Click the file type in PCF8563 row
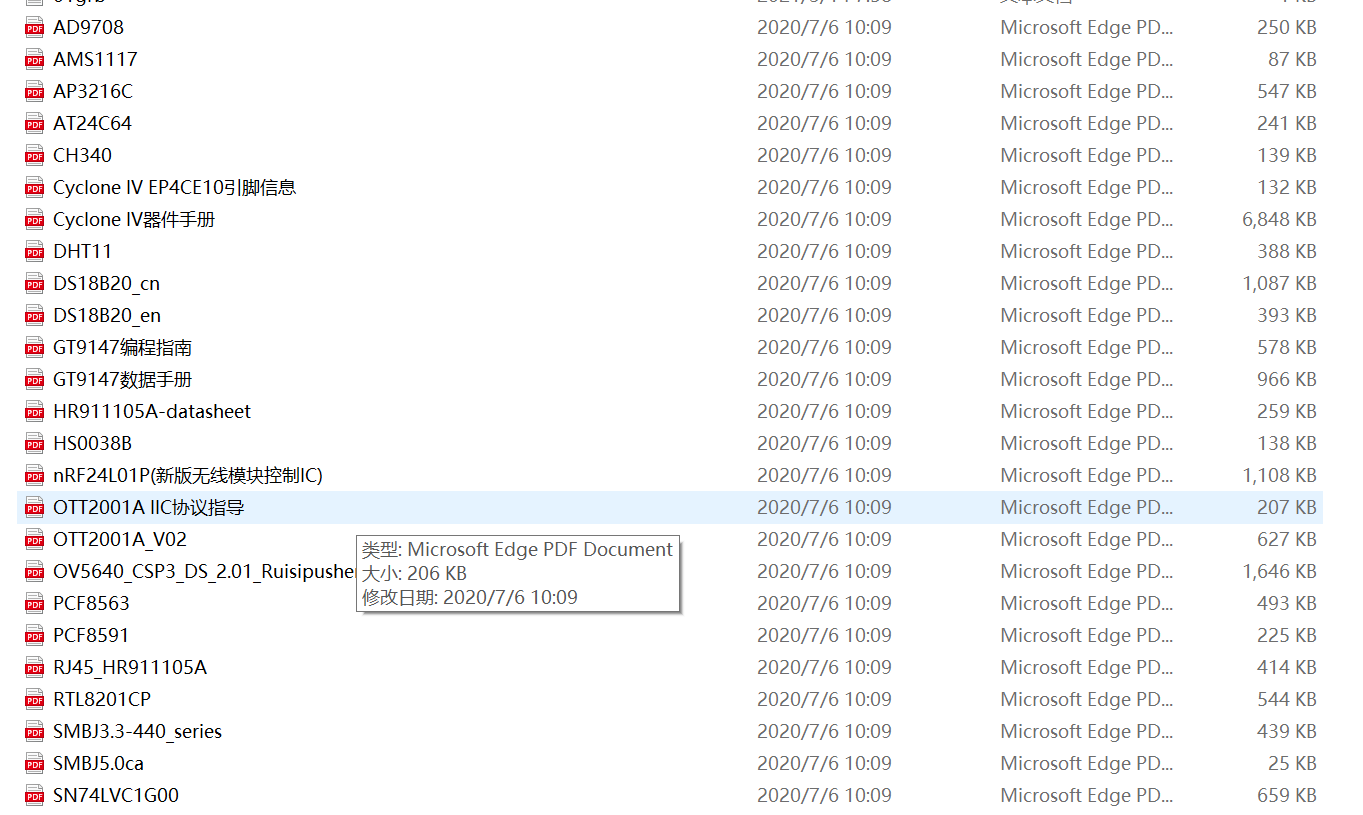Screen dimensions: 1363x815 pyautogui.click(x=1087, y=603)
